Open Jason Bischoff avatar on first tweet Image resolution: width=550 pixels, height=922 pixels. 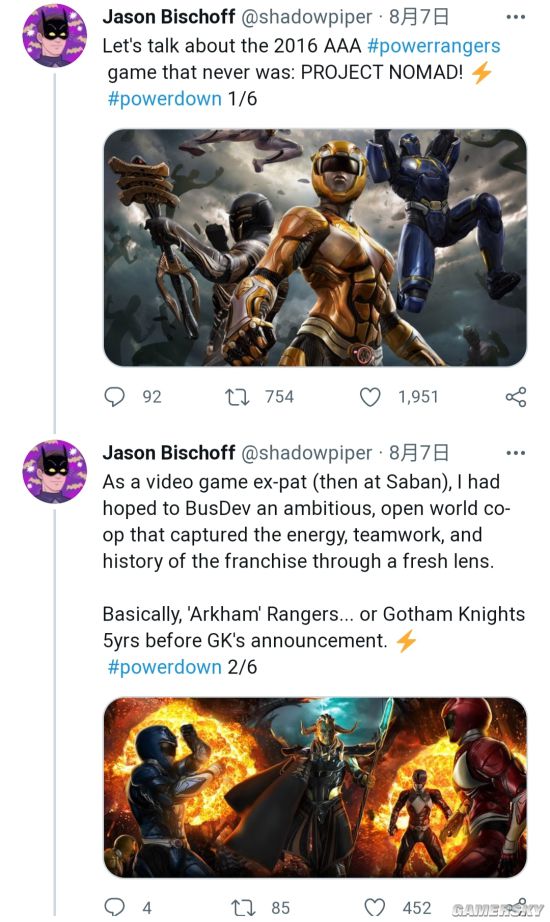(x=54, y=35)
